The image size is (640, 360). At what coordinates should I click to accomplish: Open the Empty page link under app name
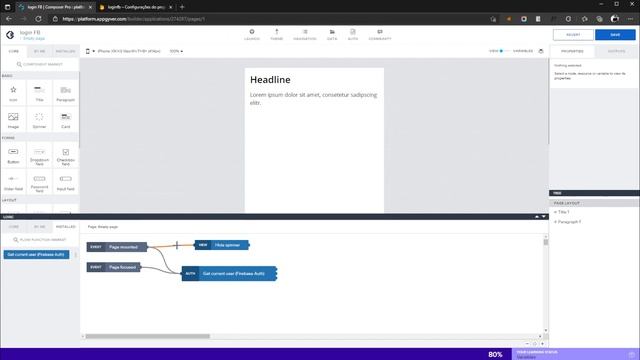[34, 38]
